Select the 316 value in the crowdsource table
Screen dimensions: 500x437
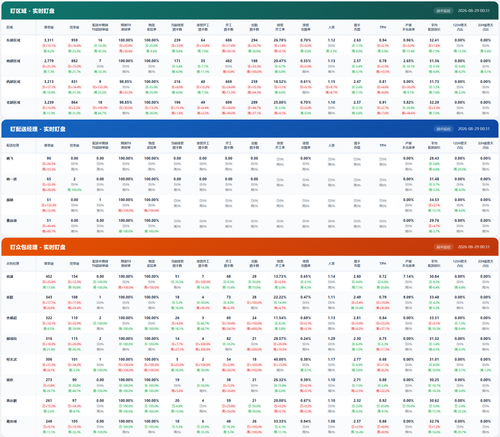(49, 338)
